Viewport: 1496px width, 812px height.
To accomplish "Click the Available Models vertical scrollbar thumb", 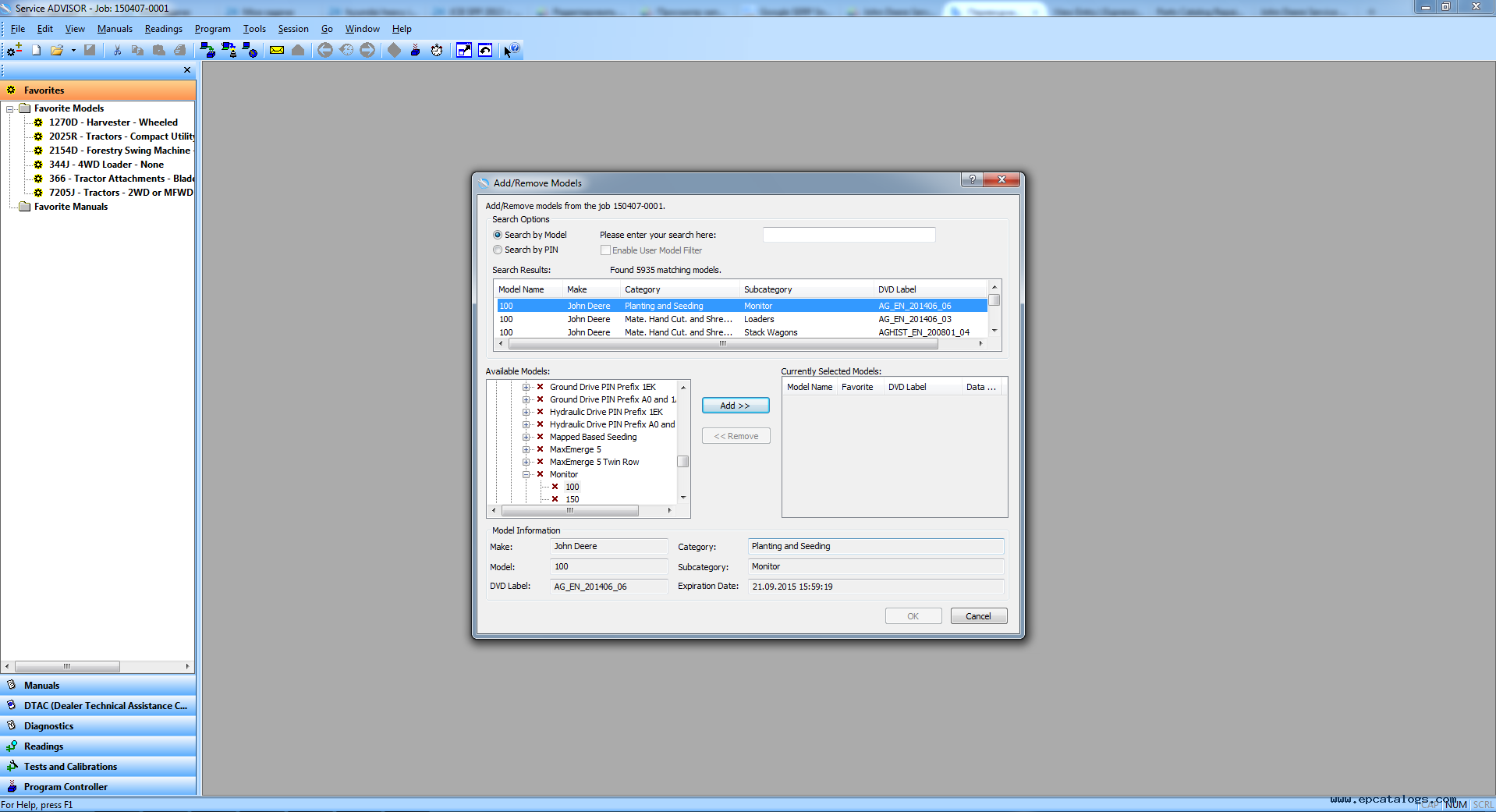I will coord(683,461).
